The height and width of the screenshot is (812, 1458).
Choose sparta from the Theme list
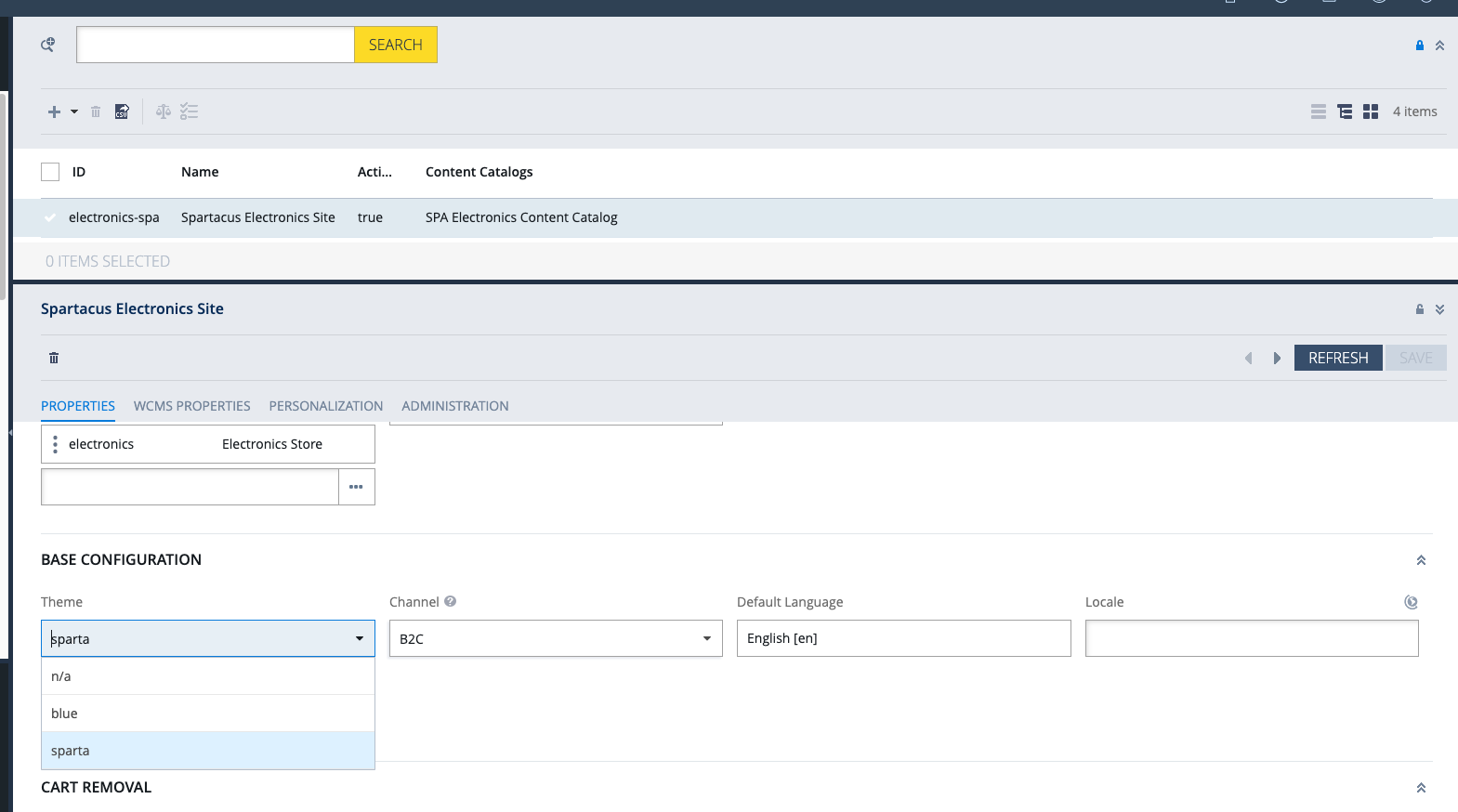coord(208,751)
